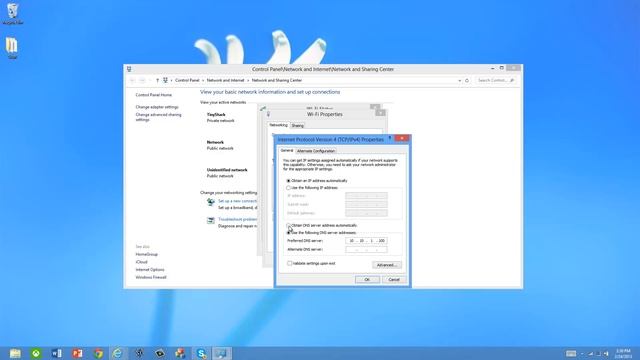The image size is (640, 360).
Task: Switch to the Alternate Configuration tab
Action: point(316,151)
